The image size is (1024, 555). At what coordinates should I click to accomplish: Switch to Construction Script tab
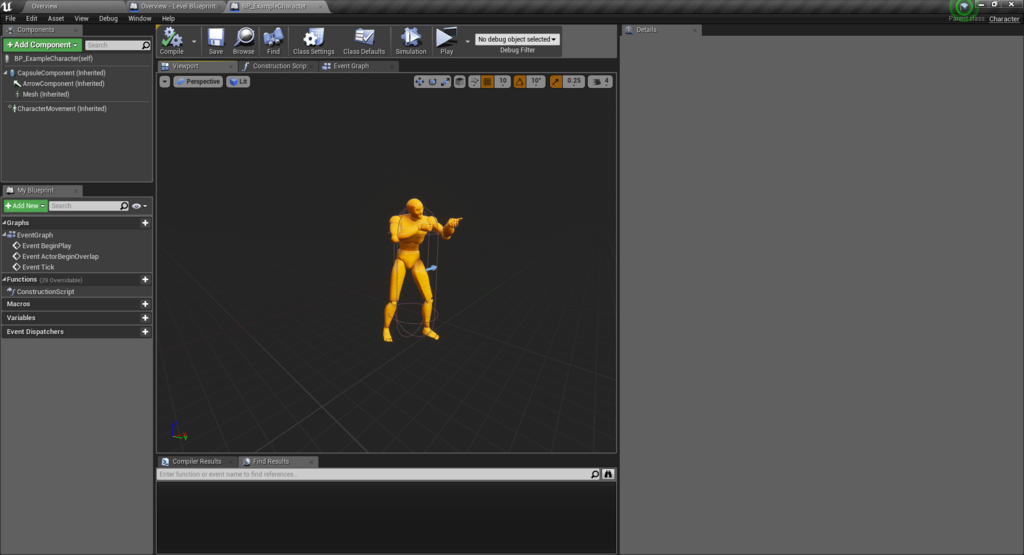click(x=279, y=66)
